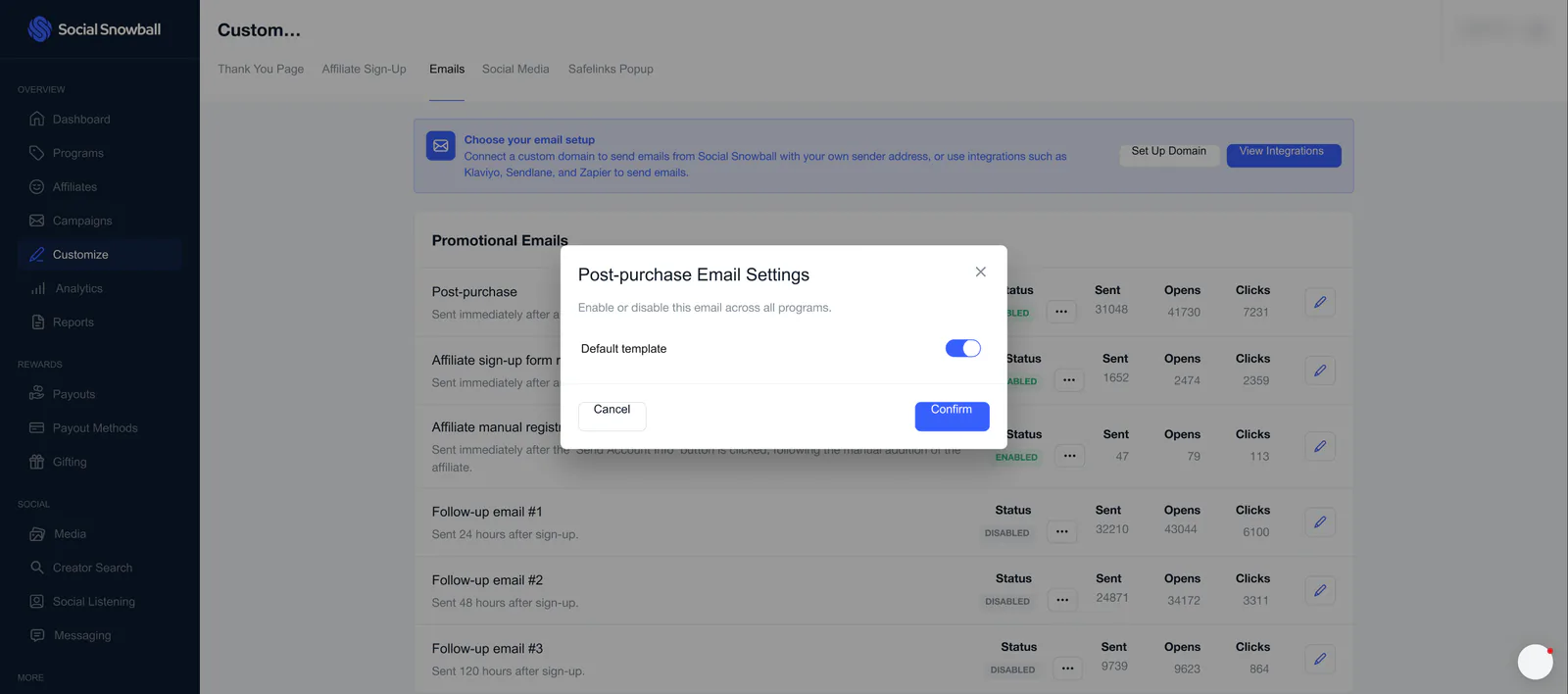Edit the Affiliate manual registration email
1568x694 pixels.
point(1320,446)
